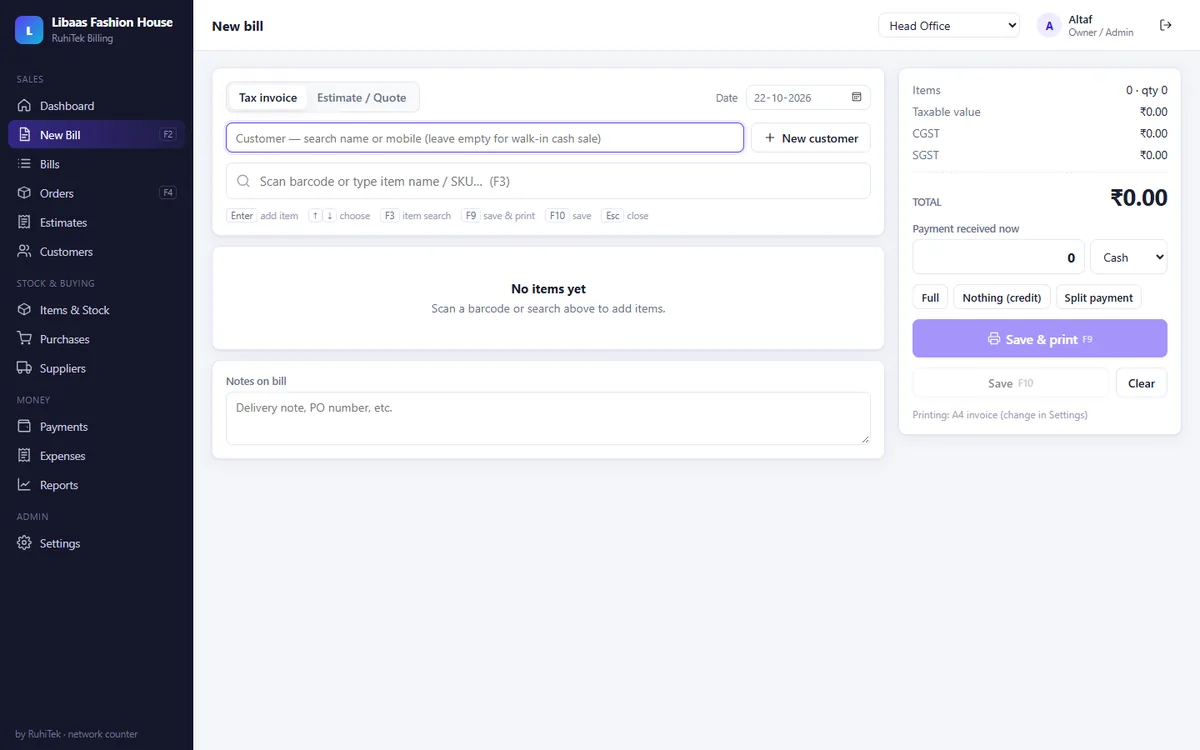
Task: Click the Estimates sheet icon
Action: 24,222
